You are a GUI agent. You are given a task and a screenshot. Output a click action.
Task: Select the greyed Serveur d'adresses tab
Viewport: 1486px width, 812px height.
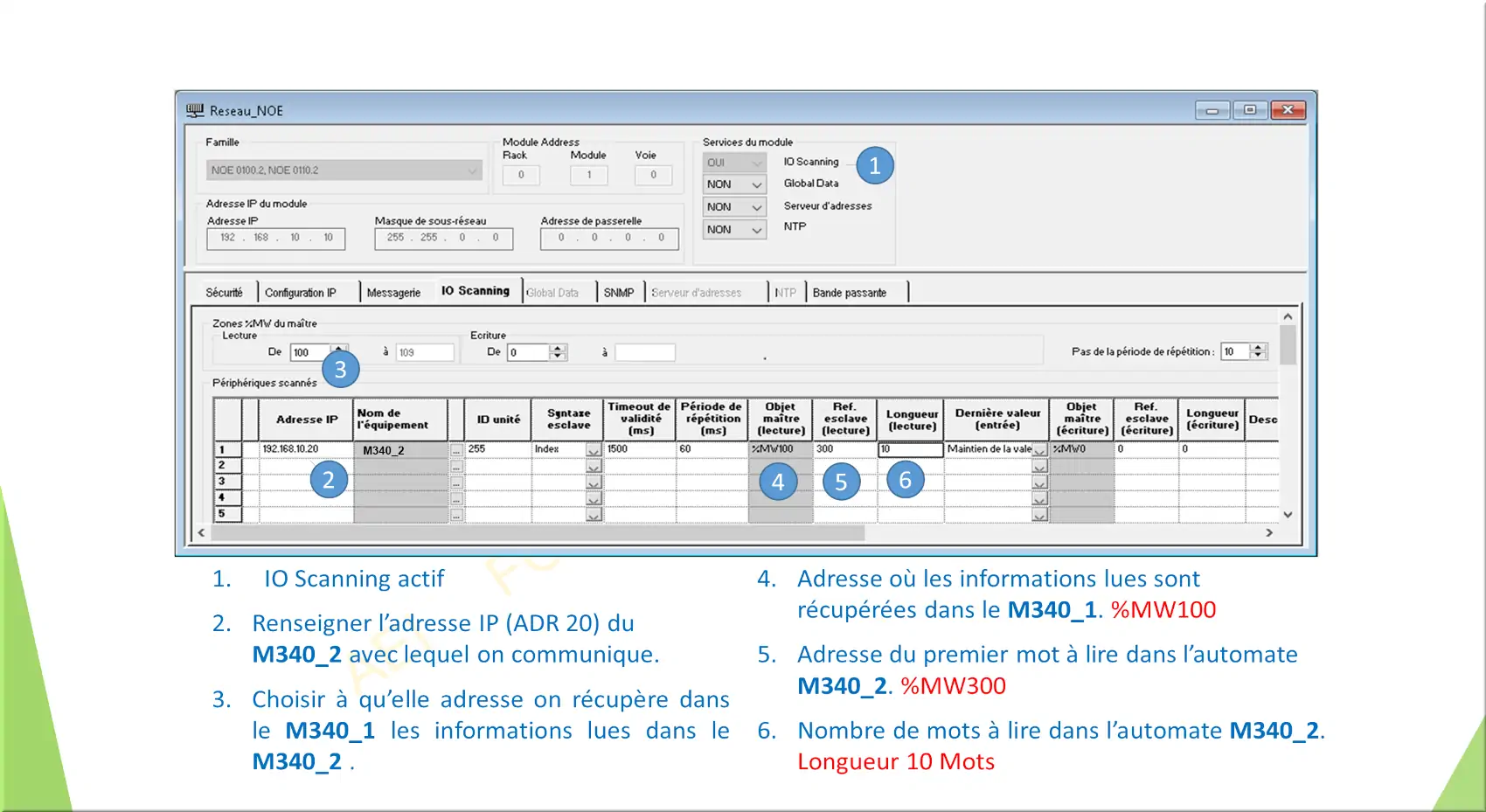pos(697,293)
